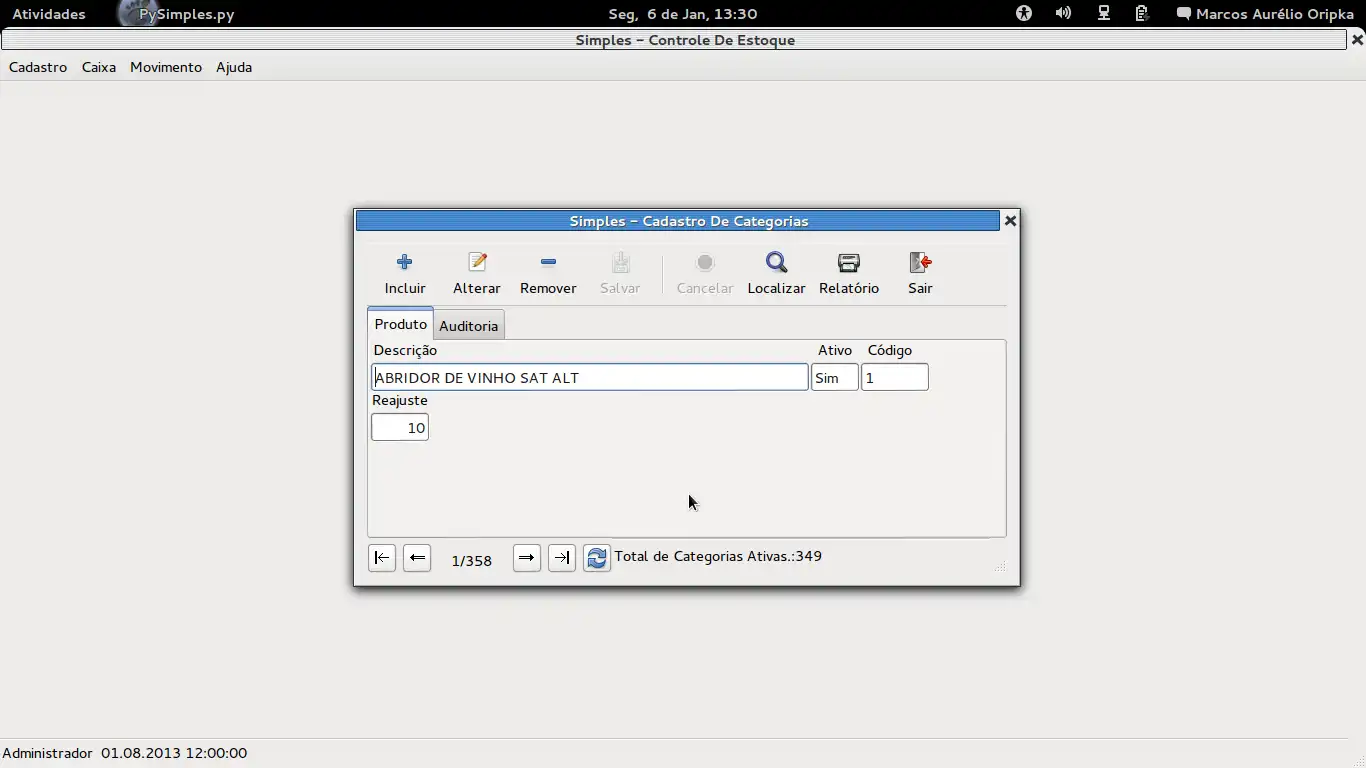This screenshot has height=768, width=1366.
Task: Click the Sair exit icon
Action: (920, 262)
